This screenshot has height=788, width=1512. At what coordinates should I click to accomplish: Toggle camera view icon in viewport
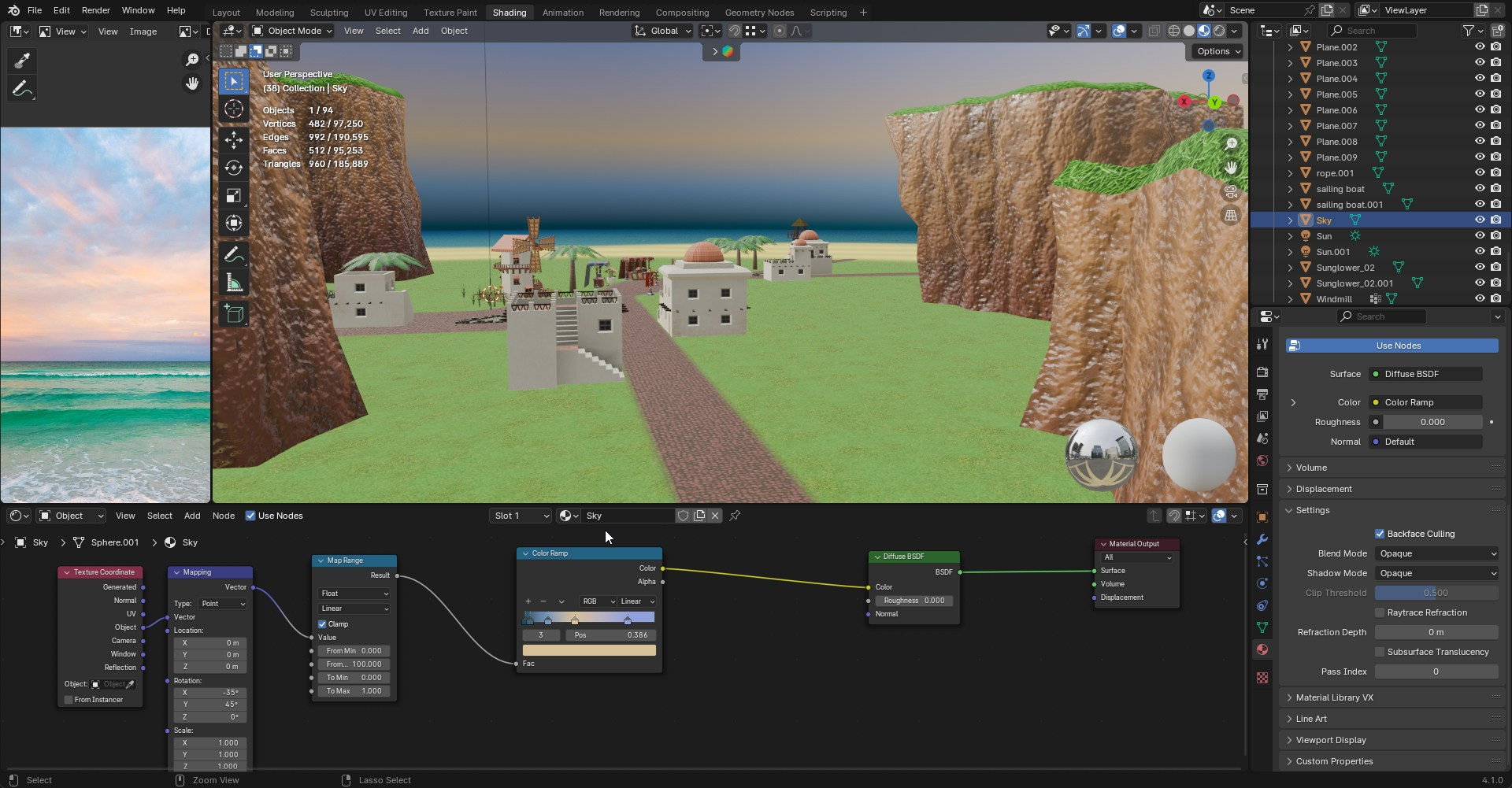pos(1231,191)
